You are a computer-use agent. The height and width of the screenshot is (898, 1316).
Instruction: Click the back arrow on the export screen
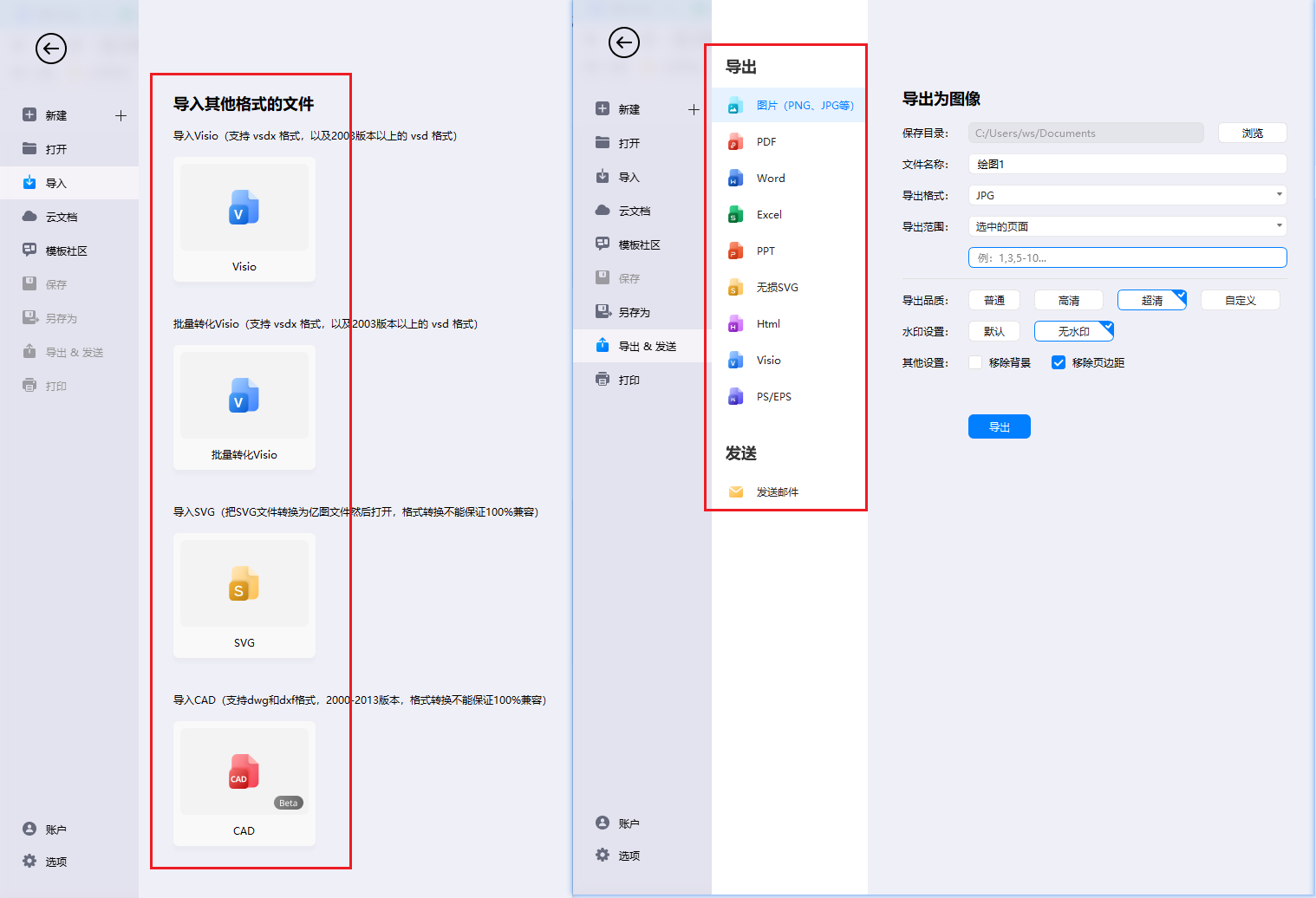(x=624, y=42)
